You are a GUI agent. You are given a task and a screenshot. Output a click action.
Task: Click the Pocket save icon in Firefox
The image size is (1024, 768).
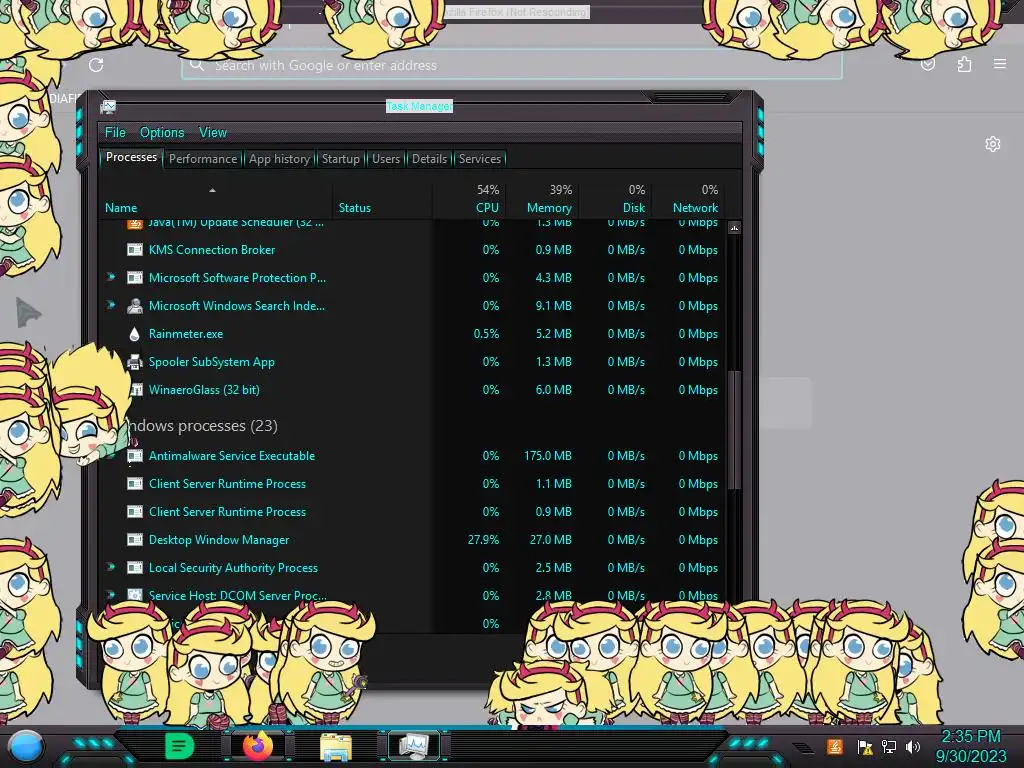(x=928, y=64)
